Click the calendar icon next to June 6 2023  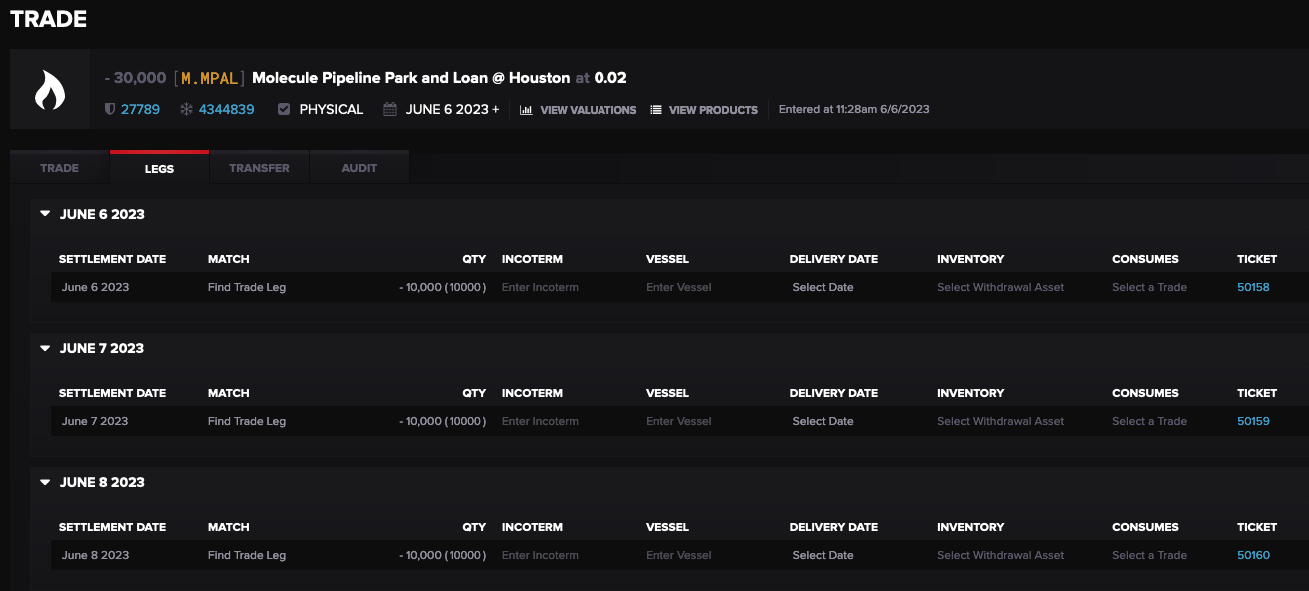coord(390,109)
